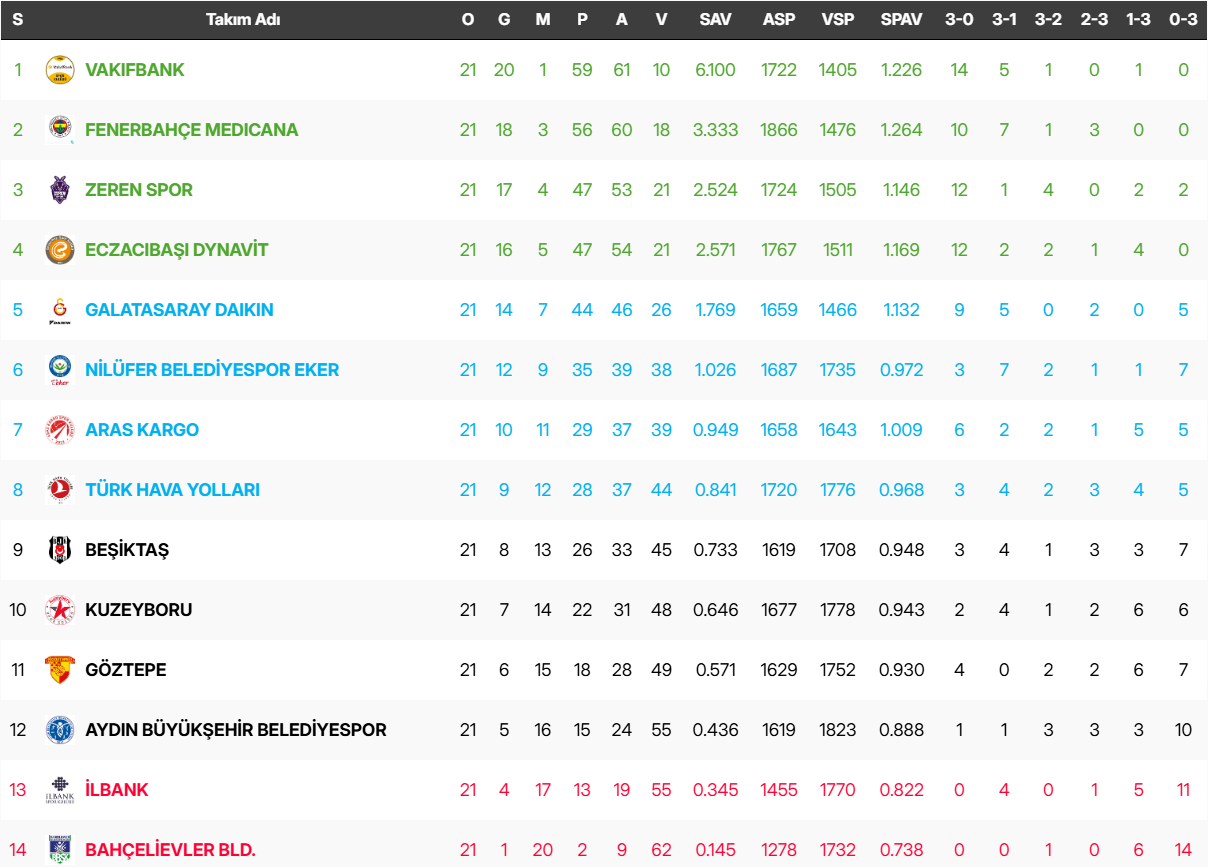1208x867 pixels.
Task: Open the BEŞİKTAŞ team link
Action: pyautogui.click(x=127, y=550)
